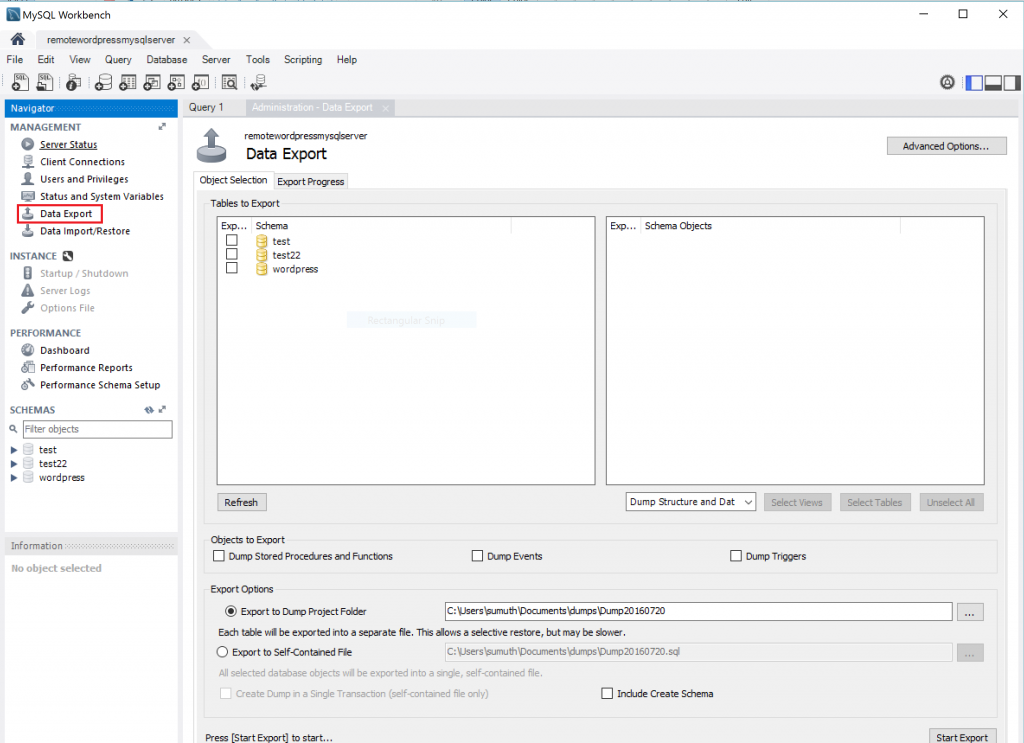Switch to the Export Progress tab
1024x743 pixels.
click(311, 181)
